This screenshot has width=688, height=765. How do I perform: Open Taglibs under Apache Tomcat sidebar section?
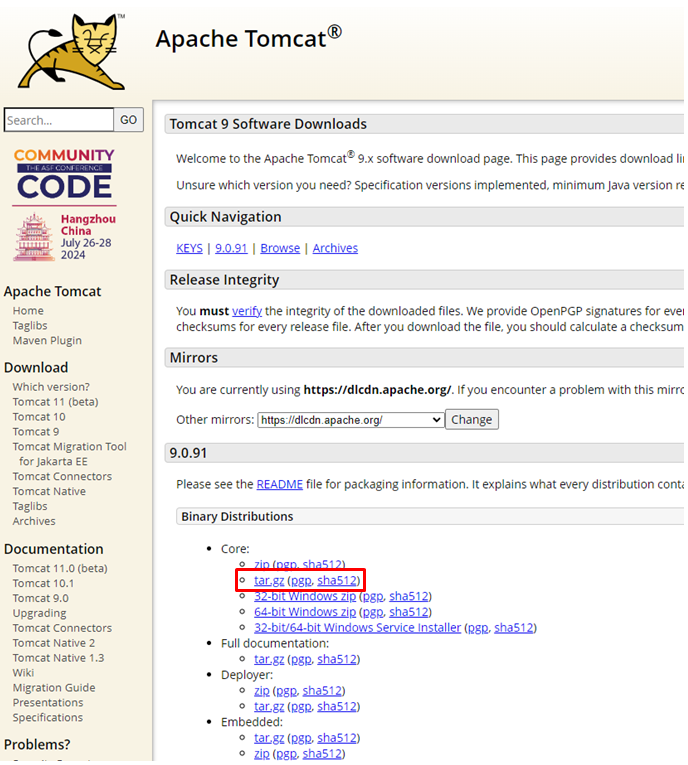(x=30, y=325)
